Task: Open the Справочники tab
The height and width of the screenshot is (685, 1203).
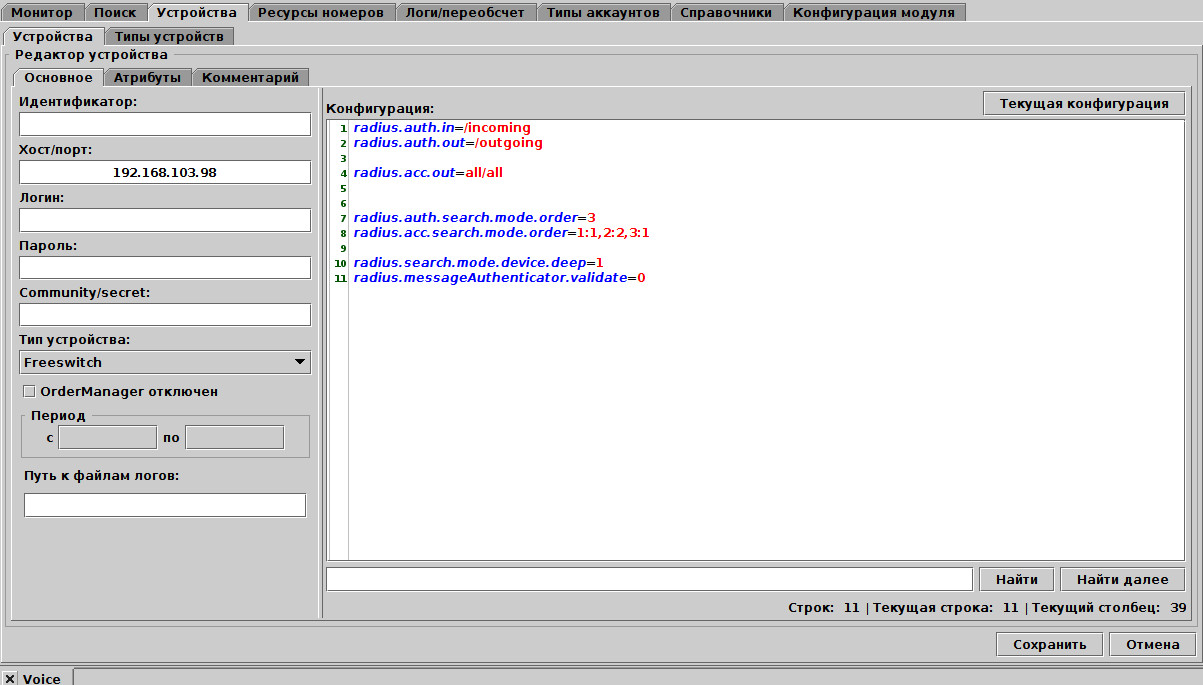Action: [726, 13]
